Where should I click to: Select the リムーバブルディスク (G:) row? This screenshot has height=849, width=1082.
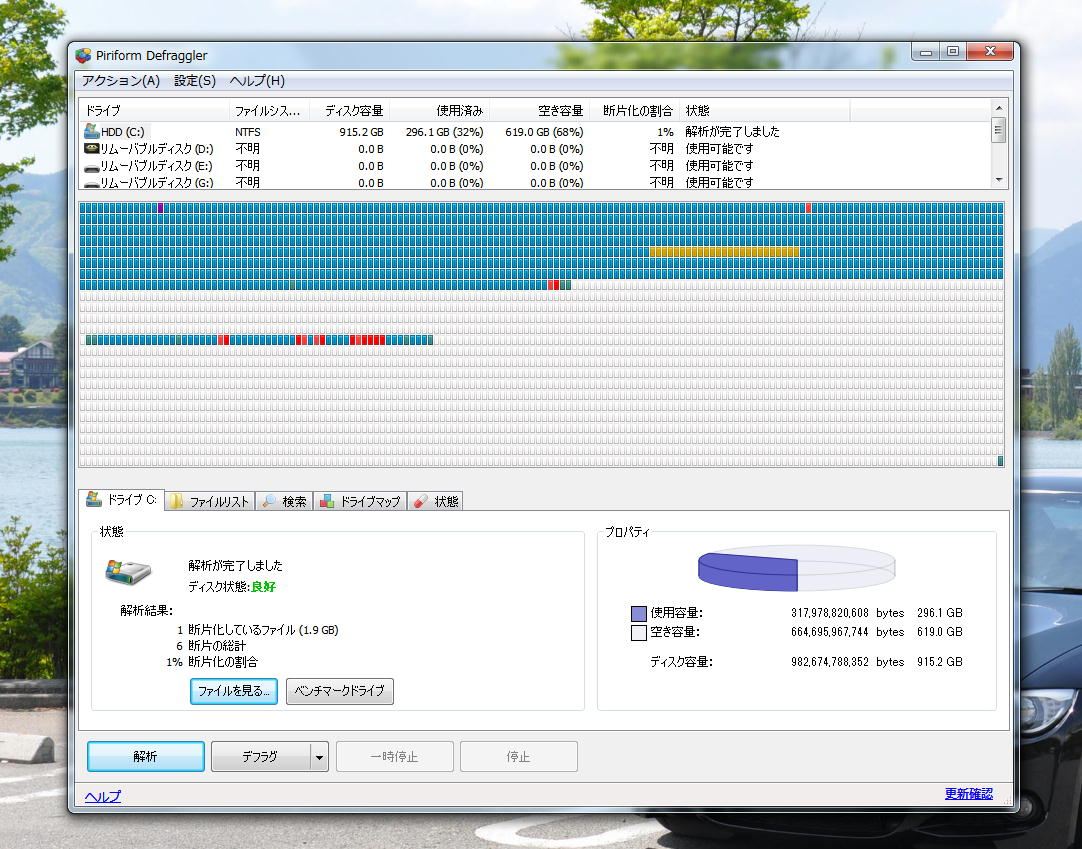[x=535, y=182]
